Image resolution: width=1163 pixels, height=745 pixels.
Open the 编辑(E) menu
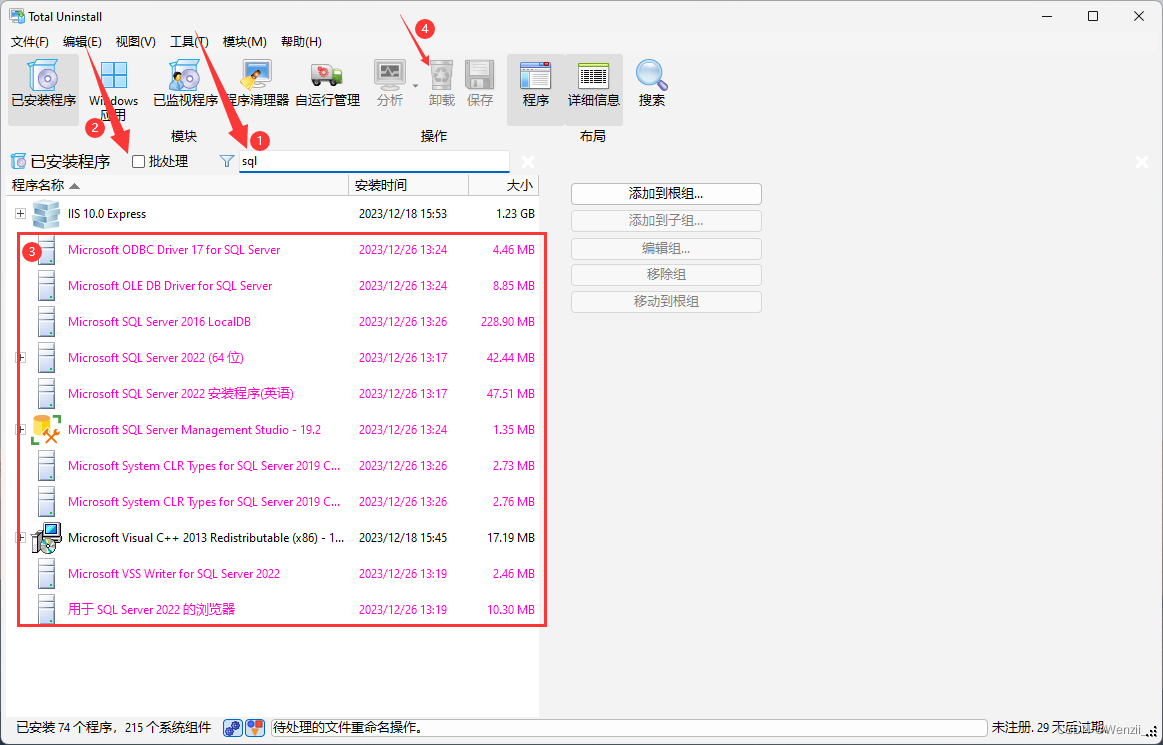82,42
